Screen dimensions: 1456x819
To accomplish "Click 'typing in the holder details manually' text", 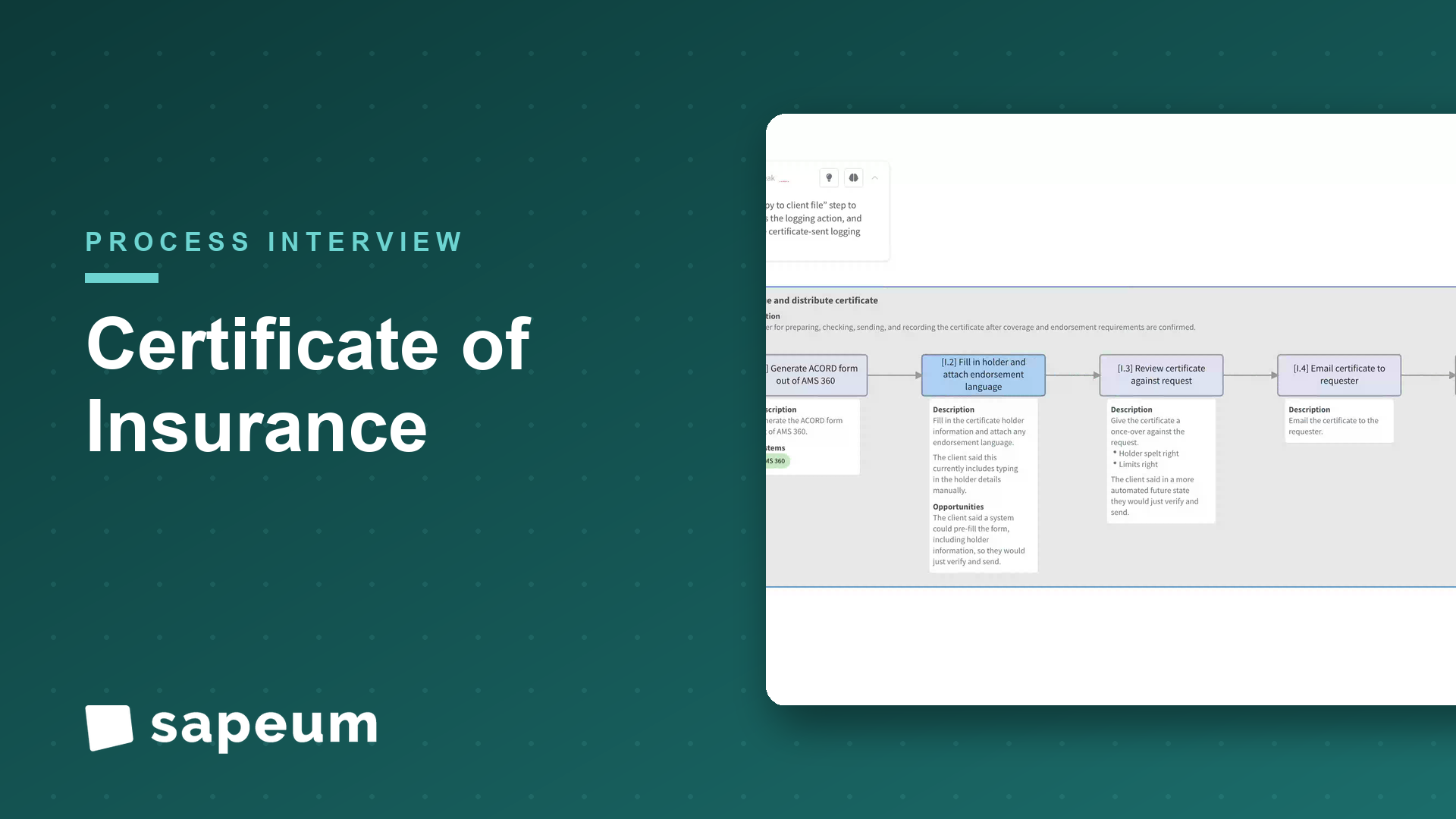I will pyautogui.click(x=975, y=479).
